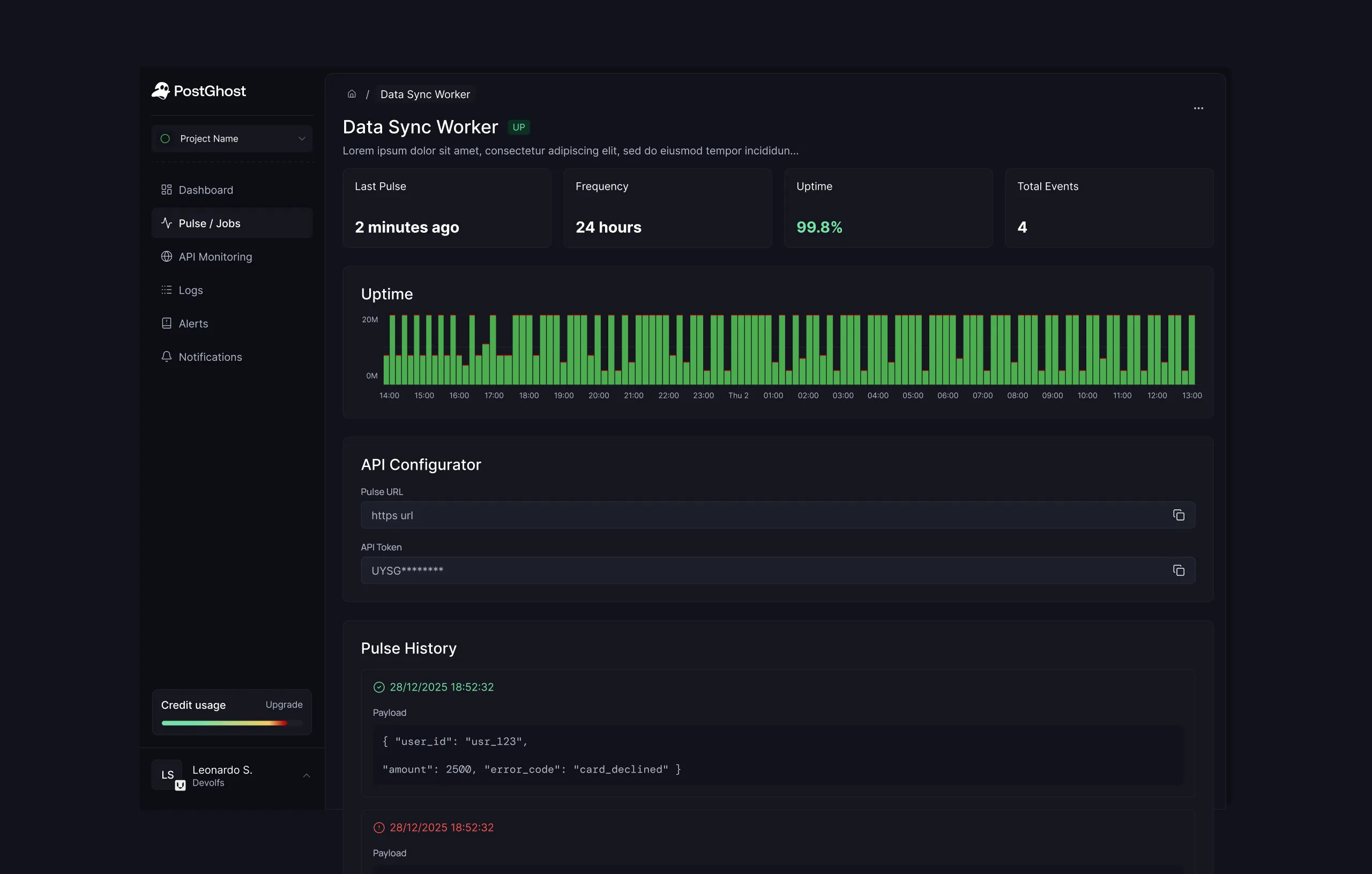Copy the API Token
This screenshot has height=874, width=1372.
(x=1179, y=571)
